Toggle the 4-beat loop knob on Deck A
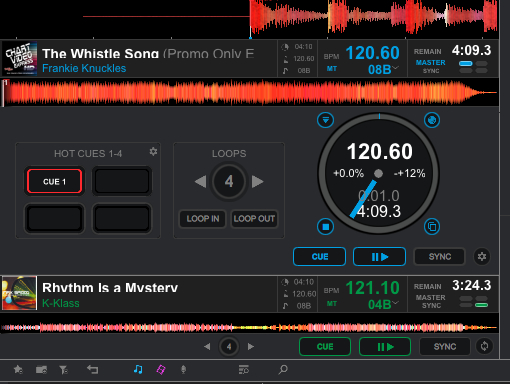Viewport: 510px width, 384px height. pos(229,181)
